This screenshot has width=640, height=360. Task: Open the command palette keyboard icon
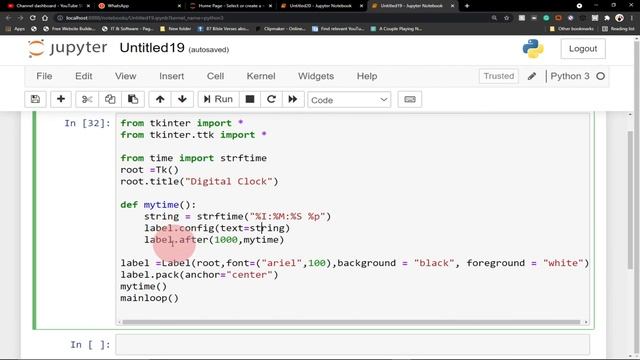click(x=410, y=99)
